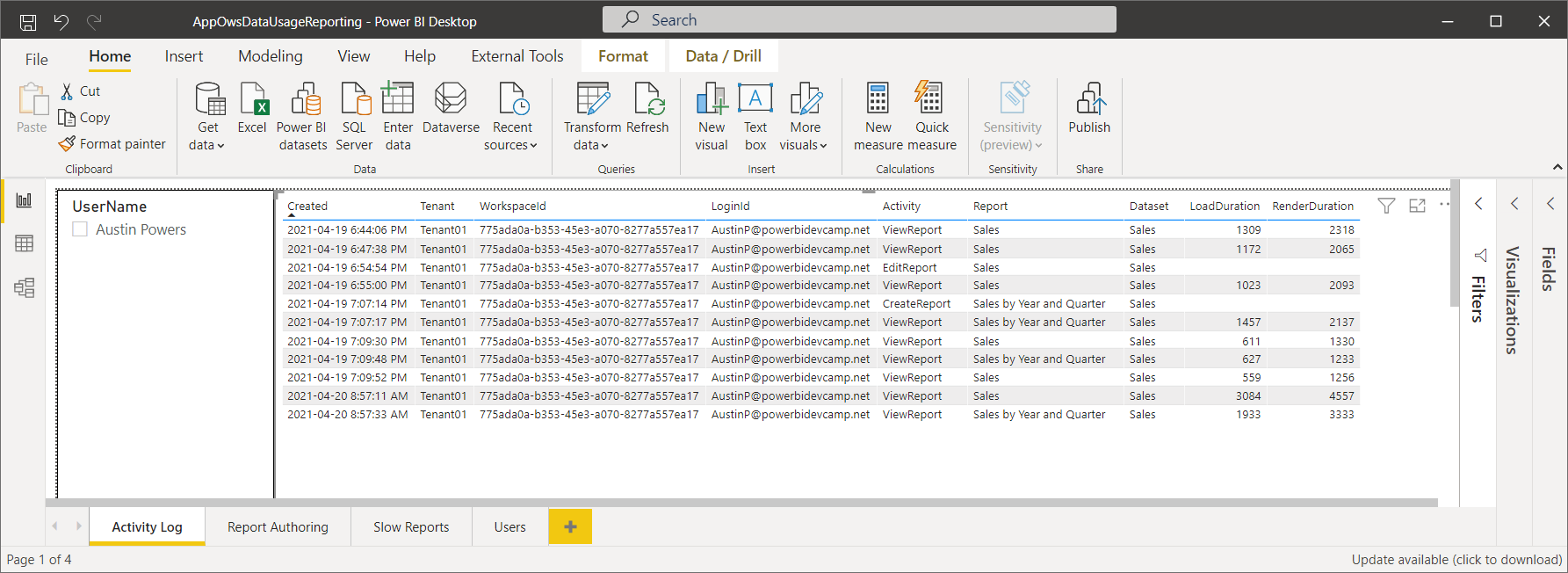Open the View ribbon tab
Image resolution: width=1568 pixels, height=573 pixels.
(x=354, y=56)
